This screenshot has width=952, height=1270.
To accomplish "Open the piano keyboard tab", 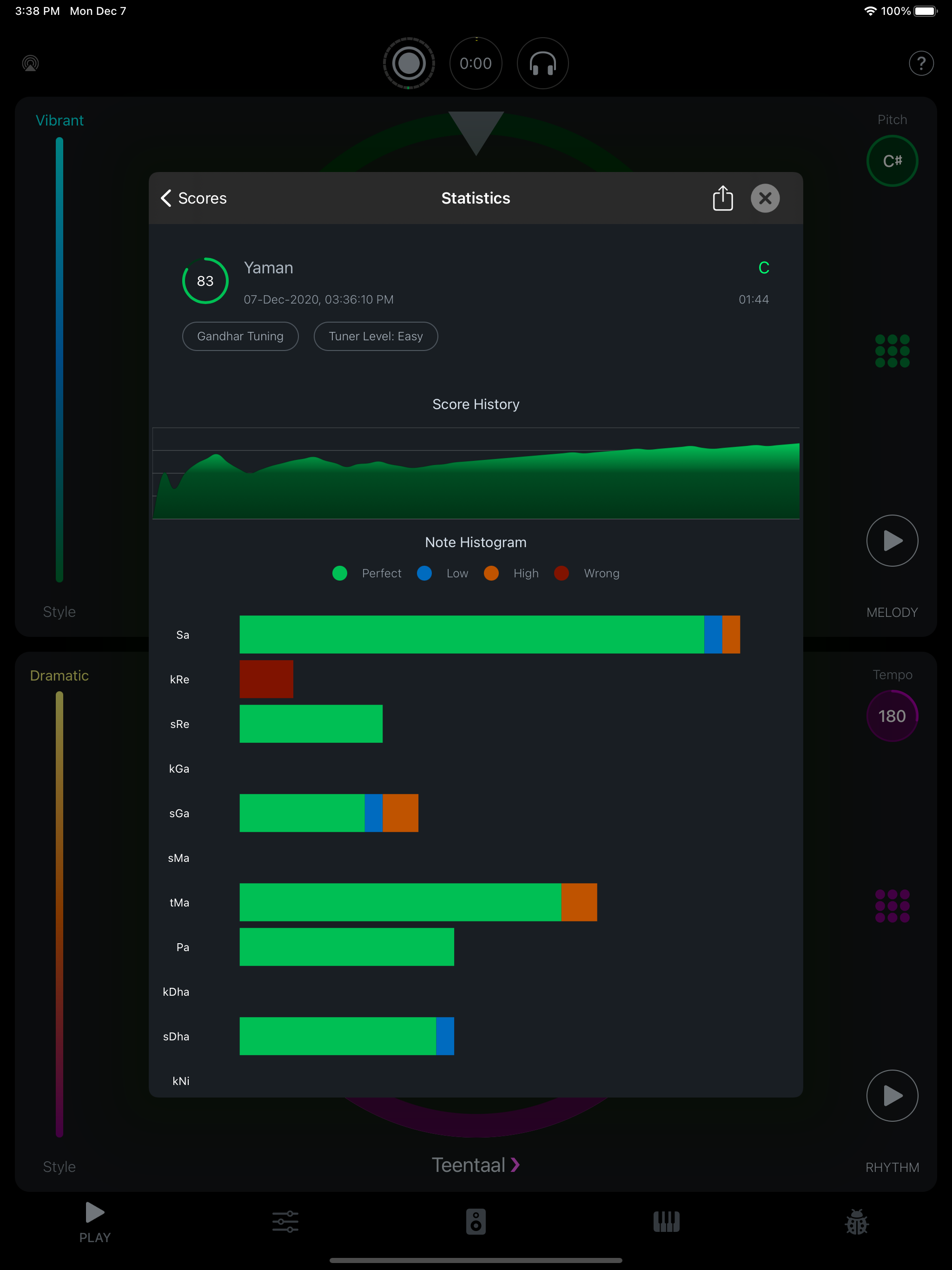I will point(666,1222).
